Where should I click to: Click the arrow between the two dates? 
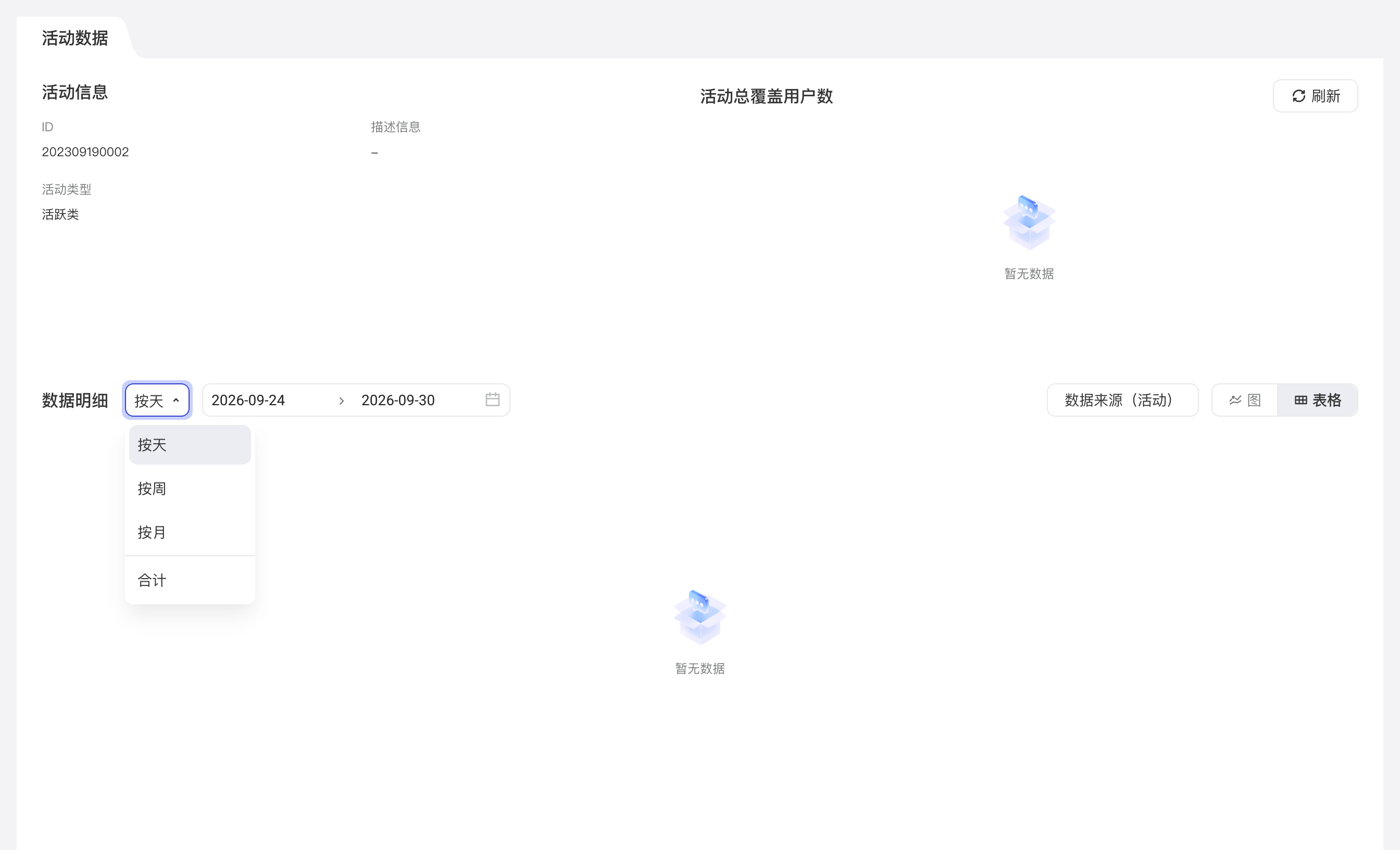(x=342, y=401)
